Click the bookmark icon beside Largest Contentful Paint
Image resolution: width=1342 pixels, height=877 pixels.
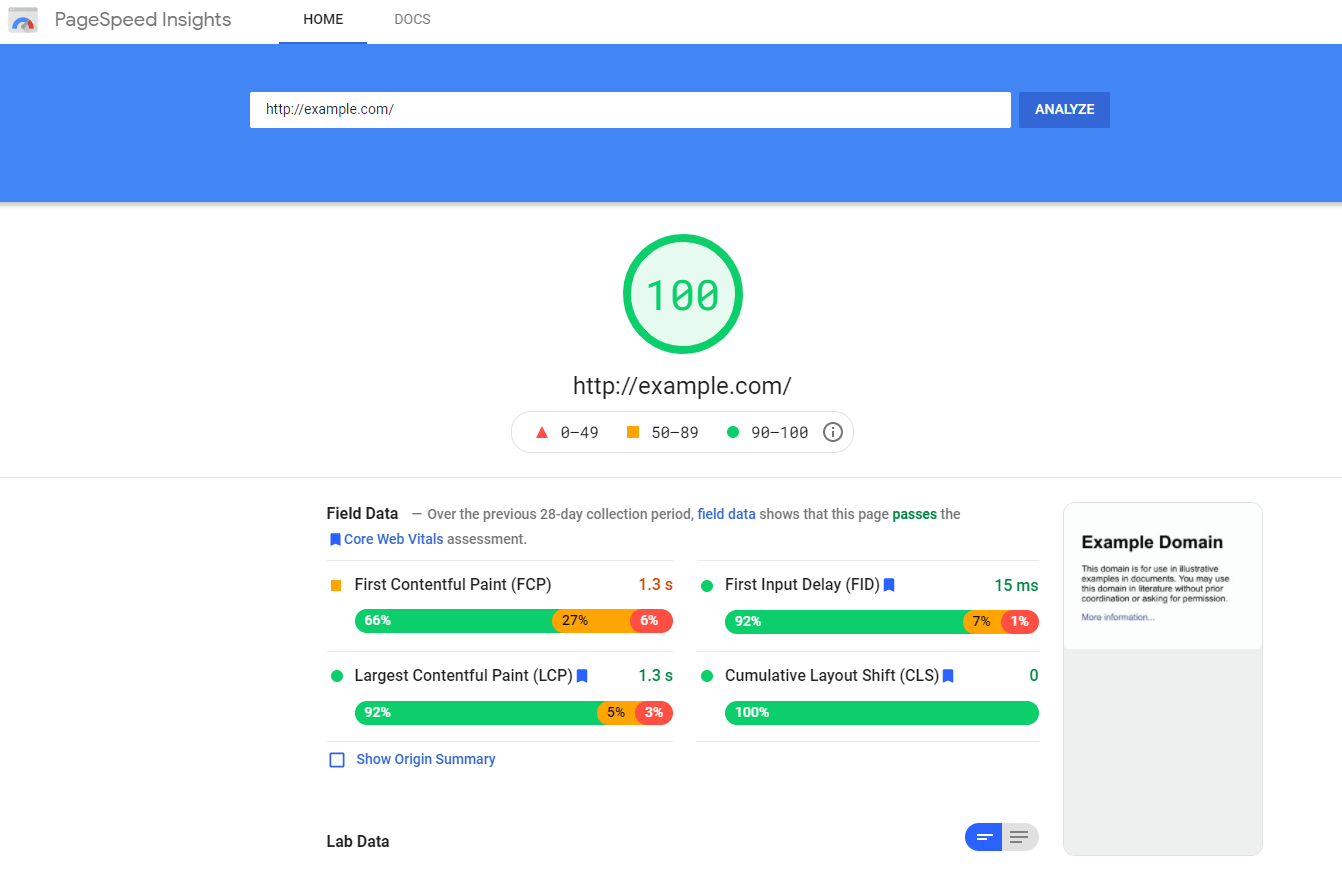point(582,676)
